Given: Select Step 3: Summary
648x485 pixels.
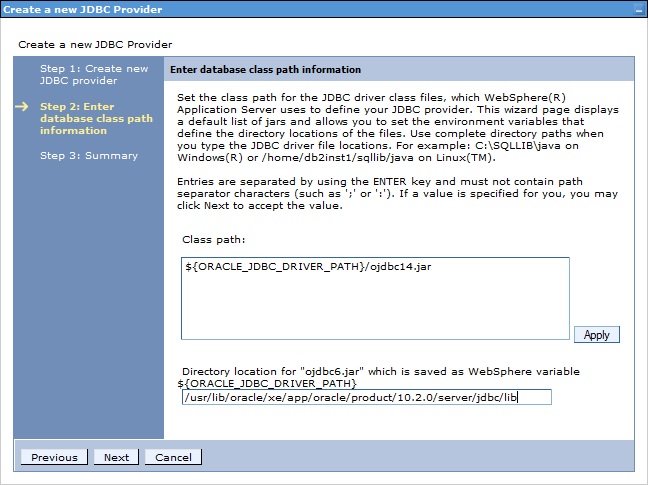Looking at the screenshot, I should 89,156.
